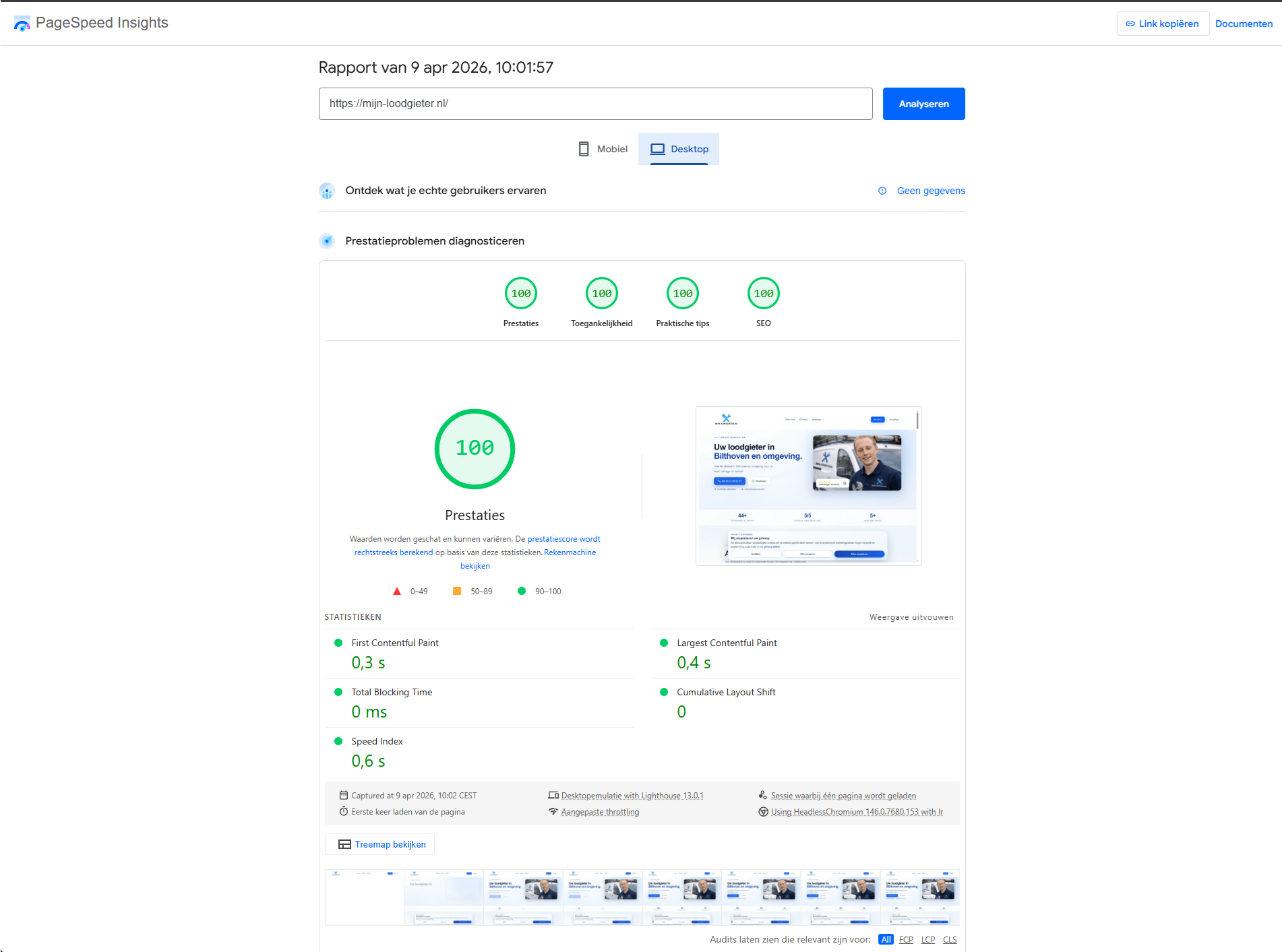Click the PageSpeed Insights logo icon
Screen dimensions: 1282x952
click(x=22, y=24)
